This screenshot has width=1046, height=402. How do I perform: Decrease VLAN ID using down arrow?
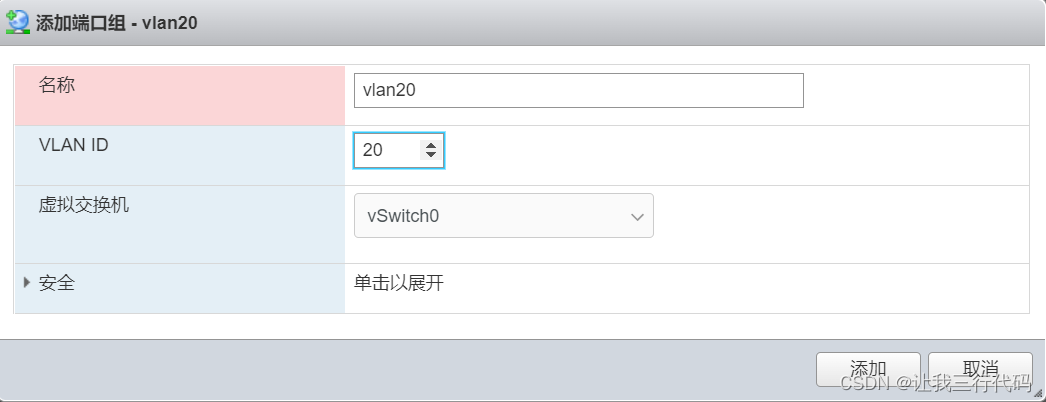click(431, 155)
